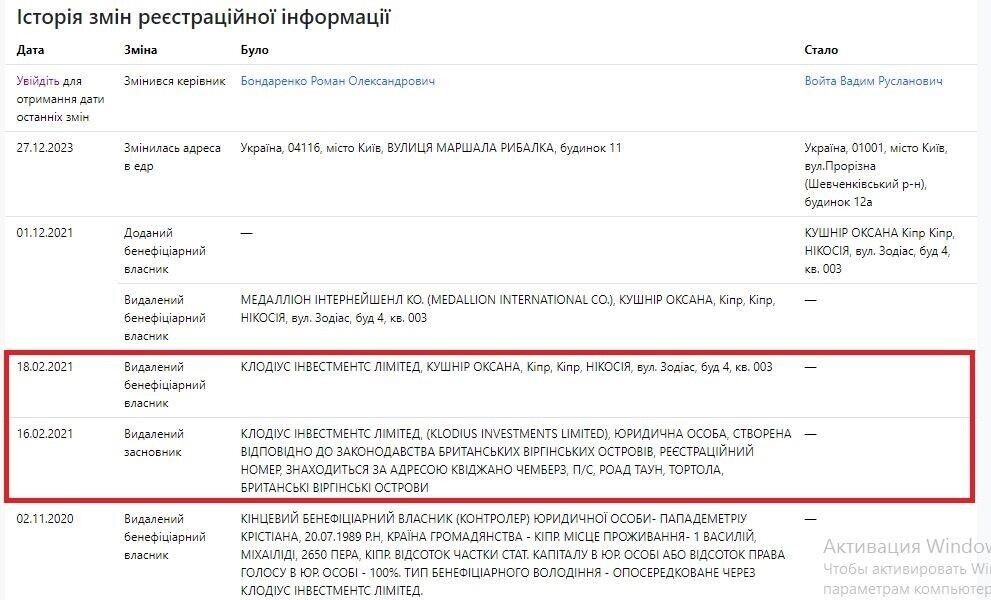Click the page heading 'Історія змін реєстраційної інформації'
The width and height of the screenshot is (991, 600).
[x=203, y=17]
